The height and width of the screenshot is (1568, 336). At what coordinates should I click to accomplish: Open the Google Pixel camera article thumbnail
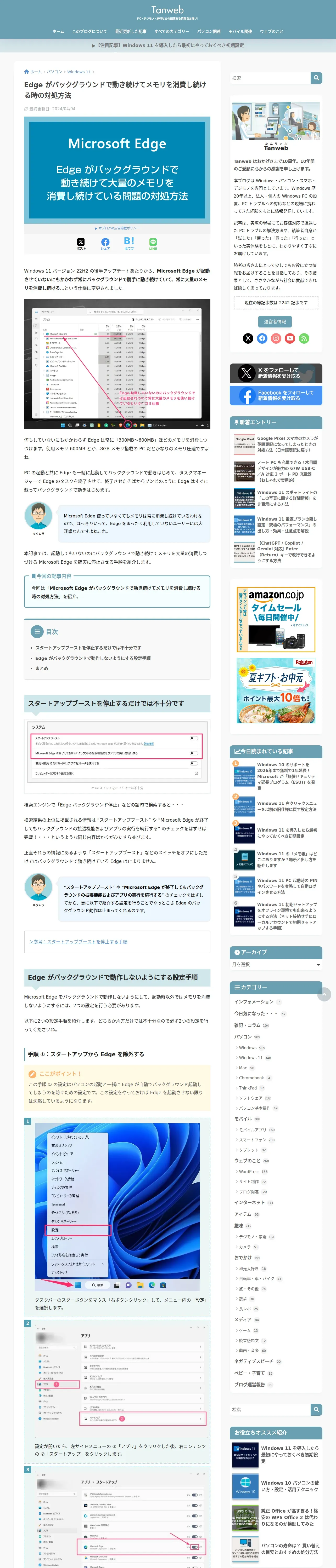pyautogui.click(x=244, y=444)
